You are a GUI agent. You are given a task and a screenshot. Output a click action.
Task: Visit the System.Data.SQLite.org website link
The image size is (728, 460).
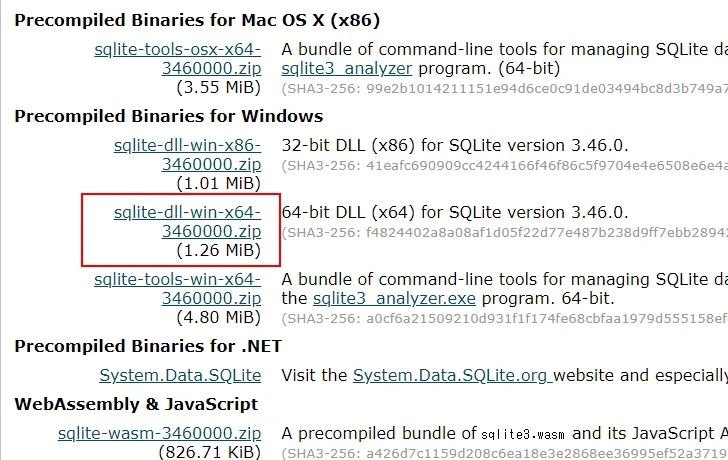coord(453,376)
